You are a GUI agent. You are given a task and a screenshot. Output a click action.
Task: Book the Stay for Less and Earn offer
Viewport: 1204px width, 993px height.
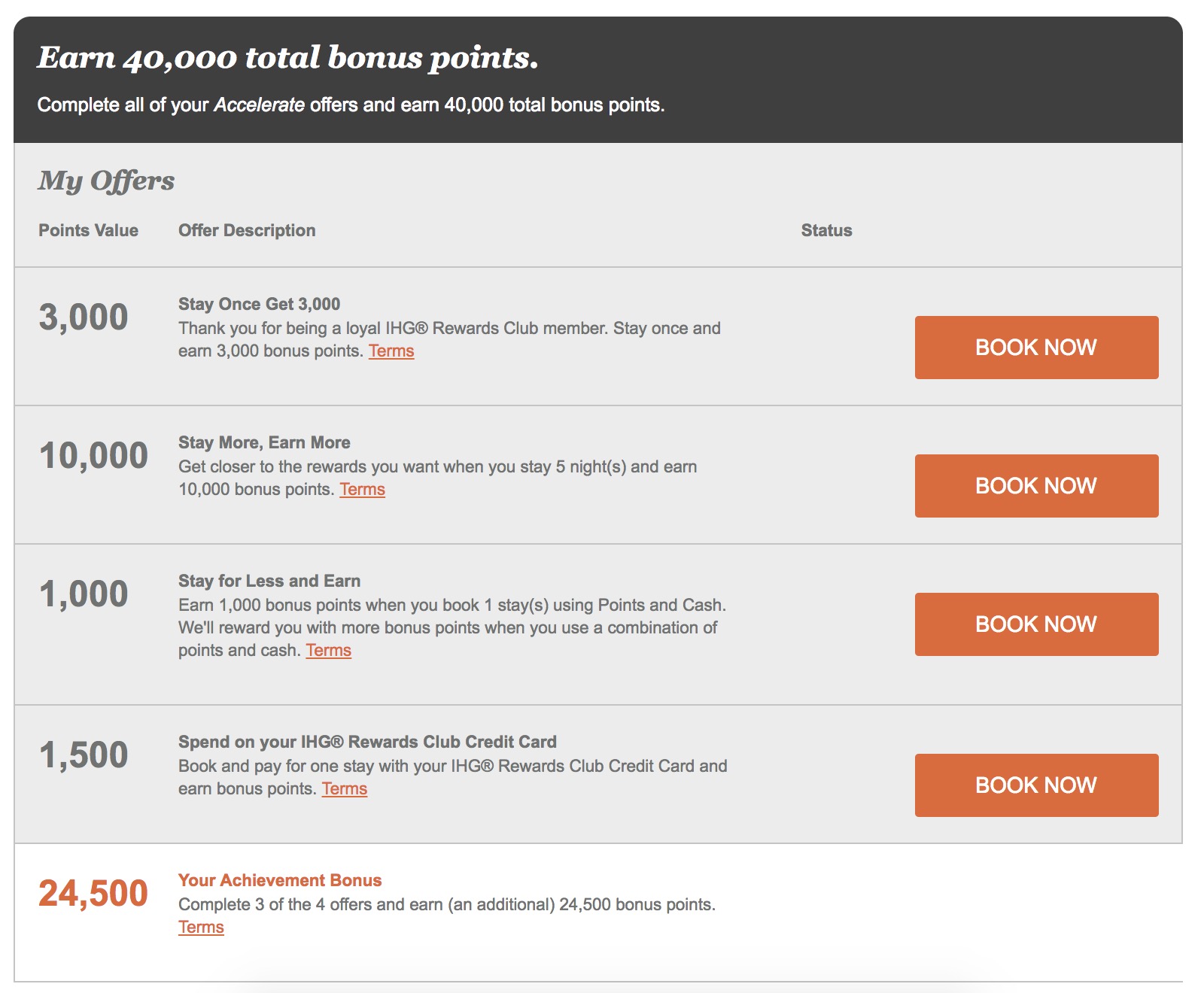tap(1036, 624)
